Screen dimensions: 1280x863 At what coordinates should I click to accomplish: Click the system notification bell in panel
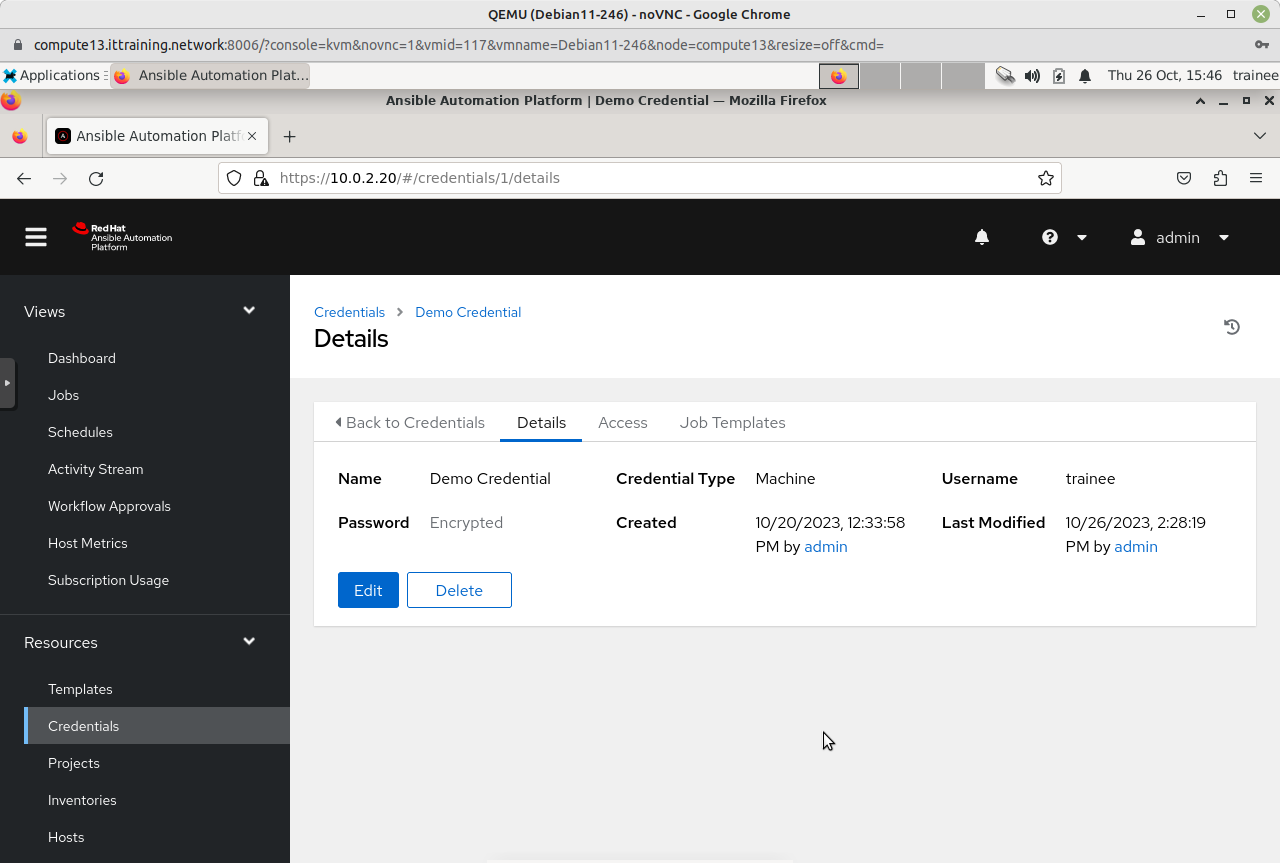point(1085,76)
